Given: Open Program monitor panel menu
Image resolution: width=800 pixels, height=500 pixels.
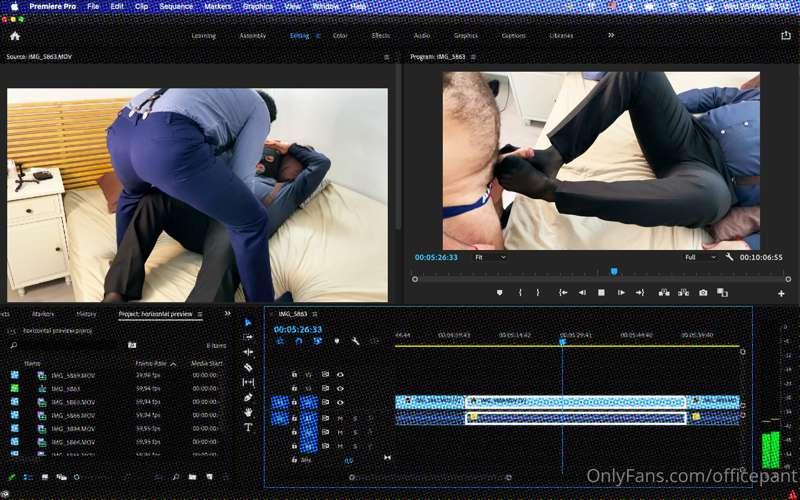Looking at the screenshot, I should (x=473, y=57).
